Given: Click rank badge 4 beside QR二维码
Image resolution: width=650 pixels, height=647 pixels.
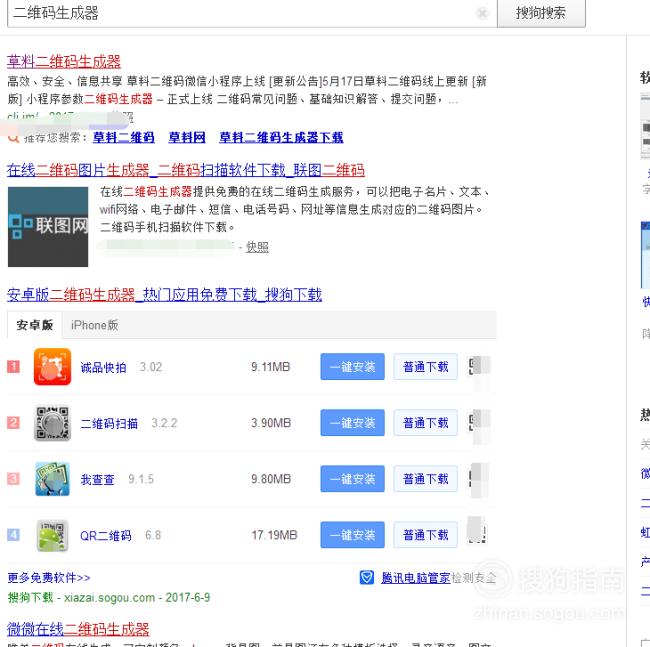Looking at the screenshot, I should pyautogui.click(x=13, y=535).
